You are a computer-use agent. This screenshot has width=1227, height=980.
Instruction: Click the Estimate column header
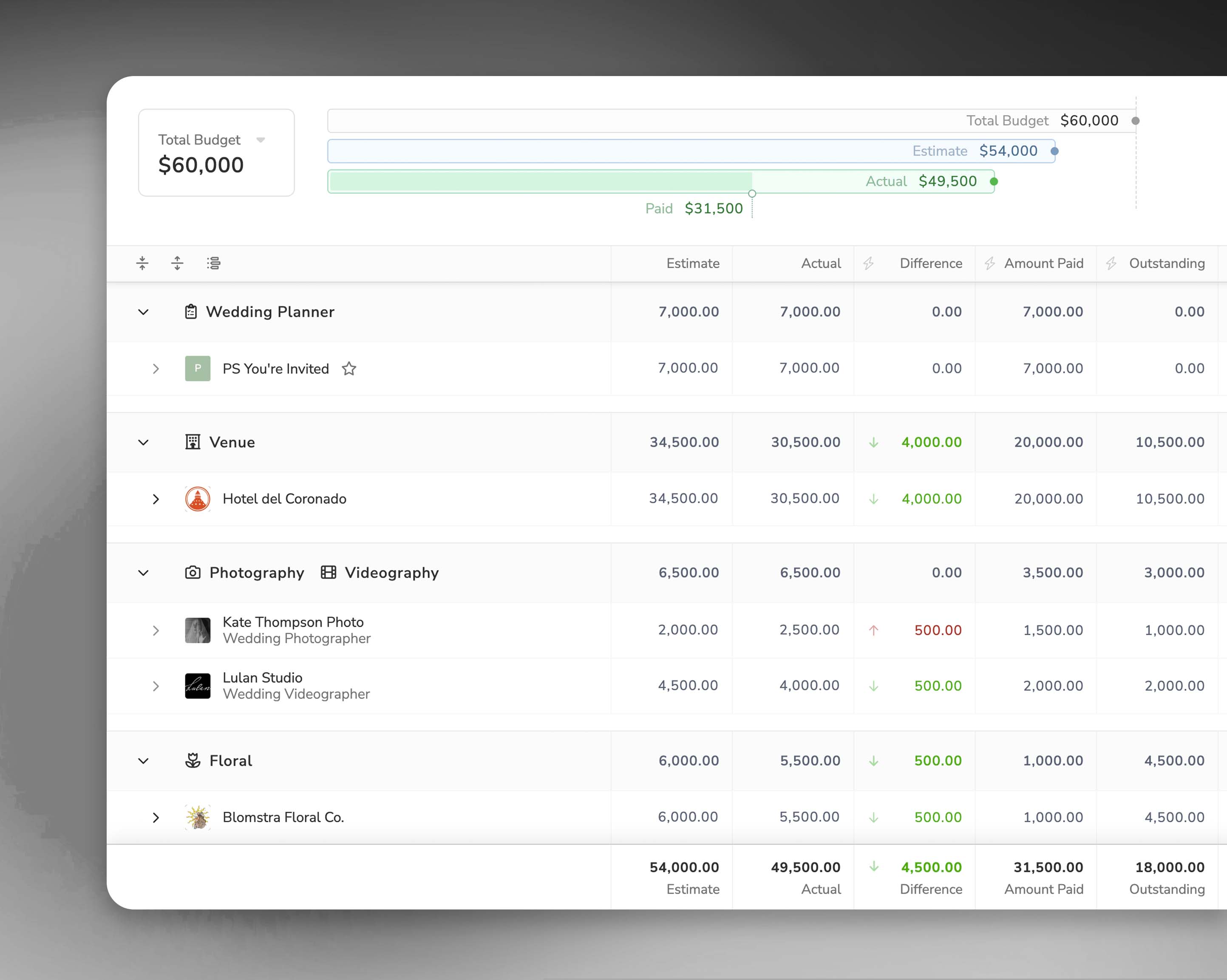(x=693, y=263)
